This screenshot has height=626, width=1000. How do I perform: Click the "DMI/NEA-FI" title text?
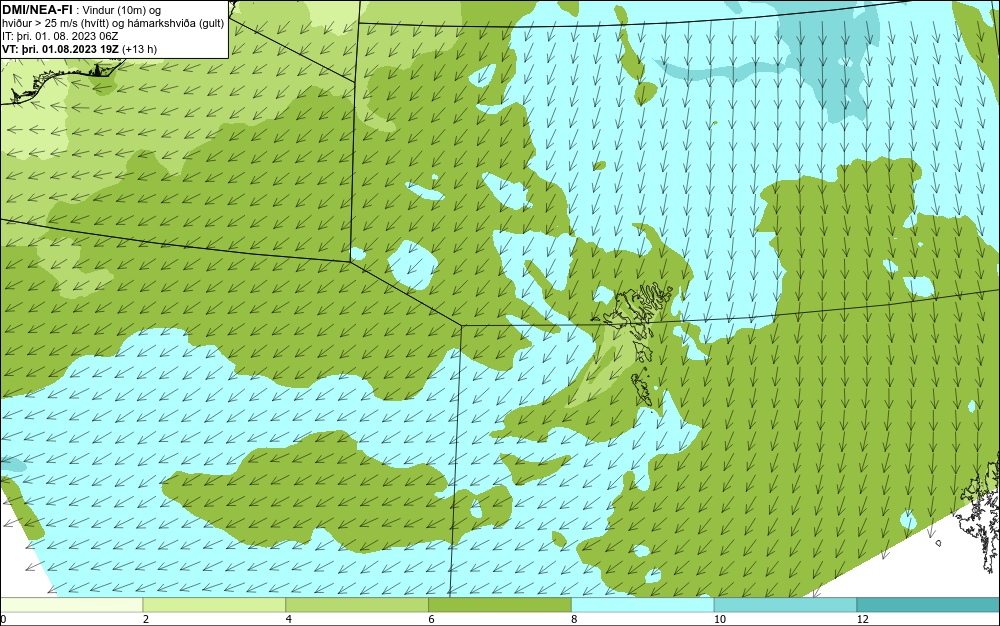click(x=37, y=10)
